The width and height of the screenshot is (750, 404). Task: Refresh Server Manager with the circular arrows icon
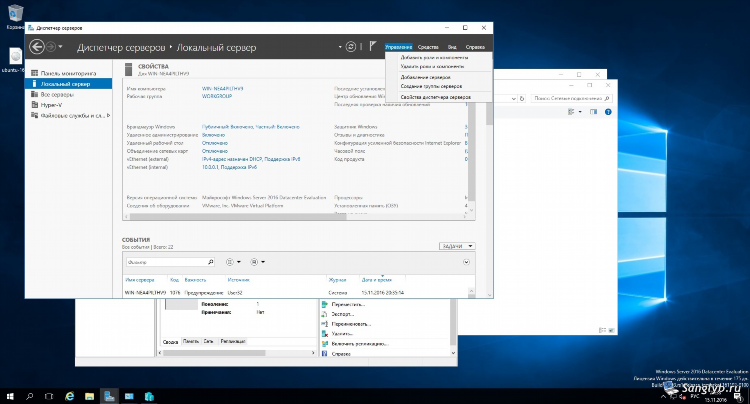(x=351, y=47)
